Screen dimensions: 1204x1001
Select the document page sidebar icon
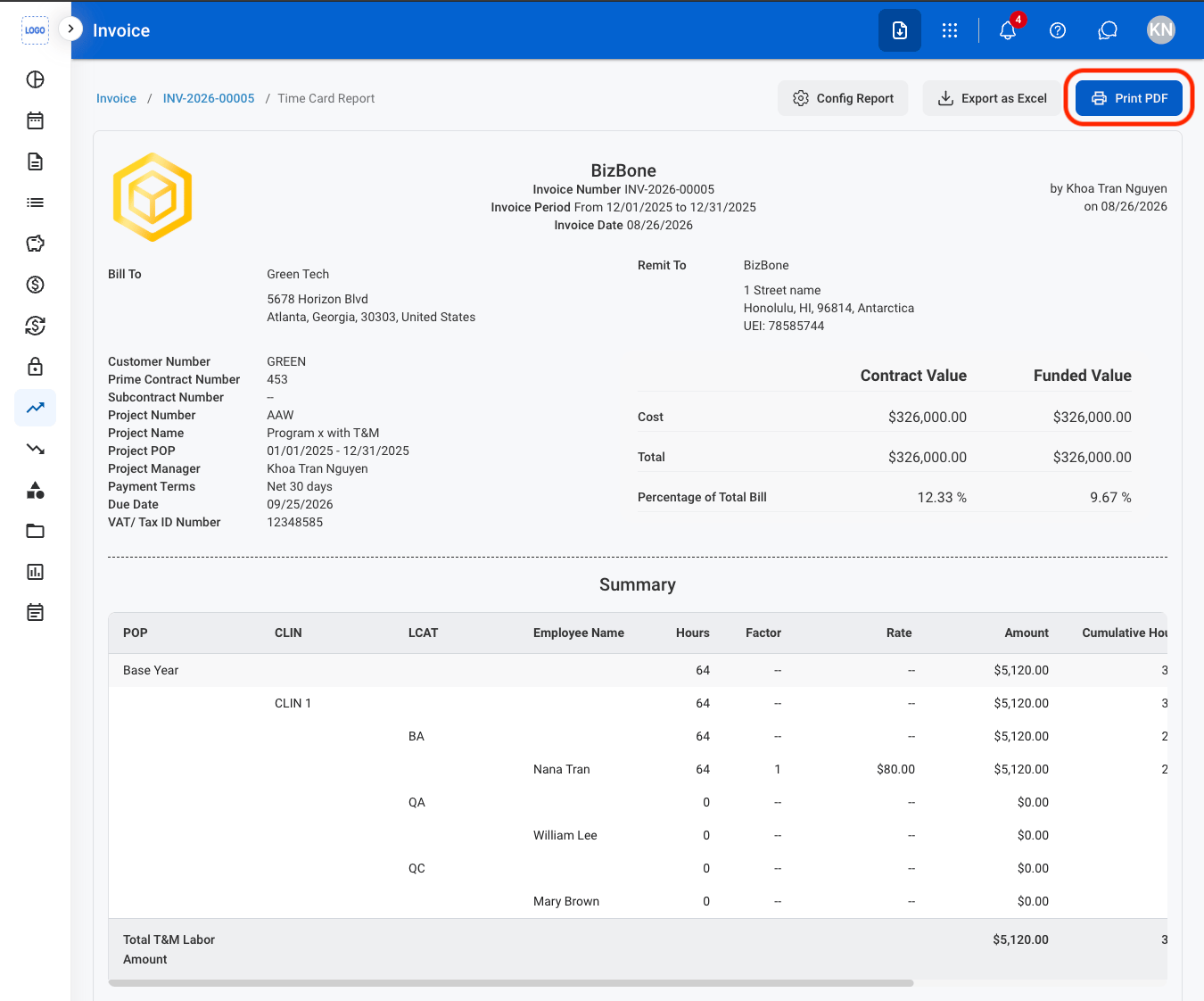pyautogui.click(x=35, y=161)
